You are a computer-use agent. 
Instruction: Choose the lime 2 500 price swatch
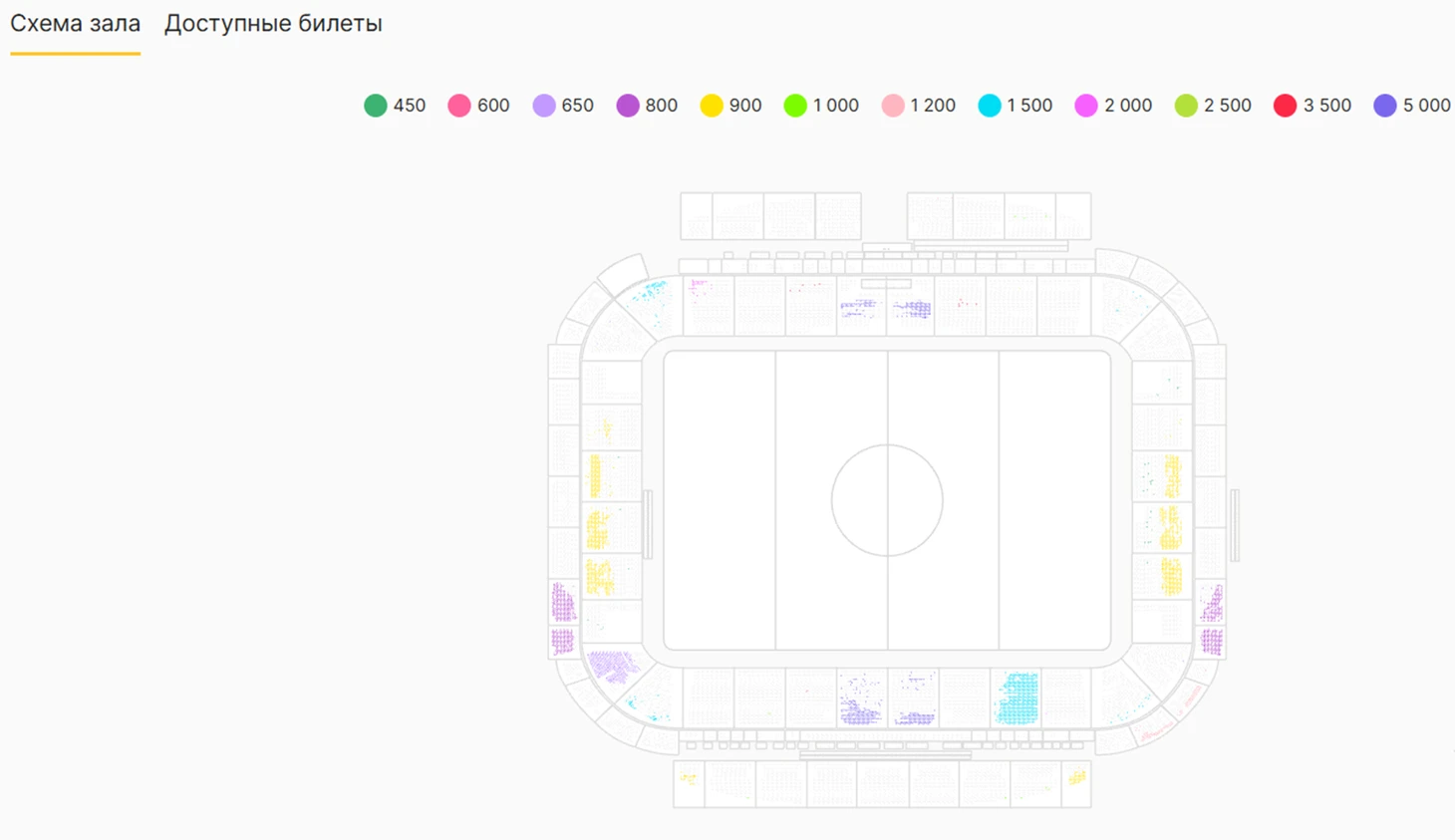click(1186, 106)
